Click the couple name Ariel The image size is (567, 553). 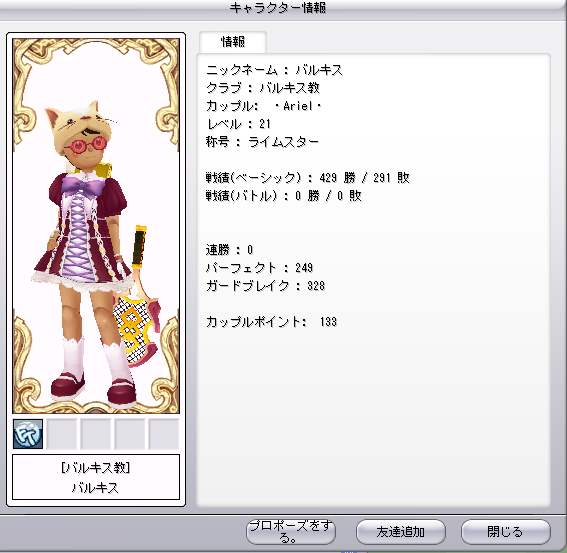298,106
